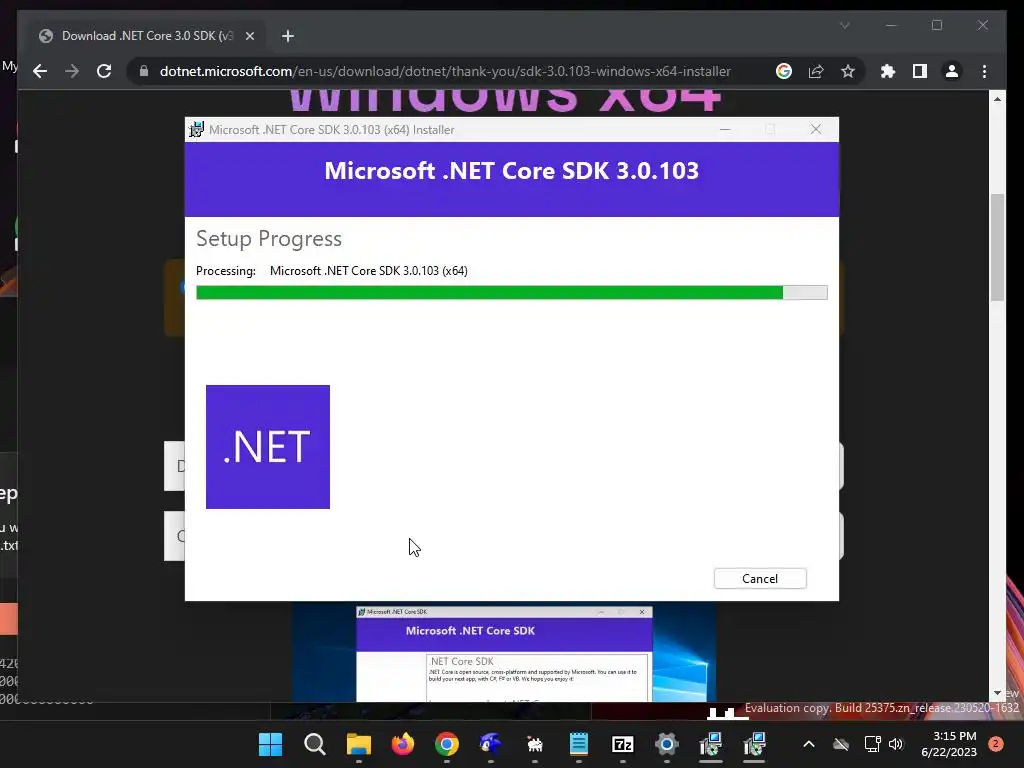This screenshot has width=1024, height=768.
Task: Open the gear-icon taskbar app
Action: click(x=667, y=744)
